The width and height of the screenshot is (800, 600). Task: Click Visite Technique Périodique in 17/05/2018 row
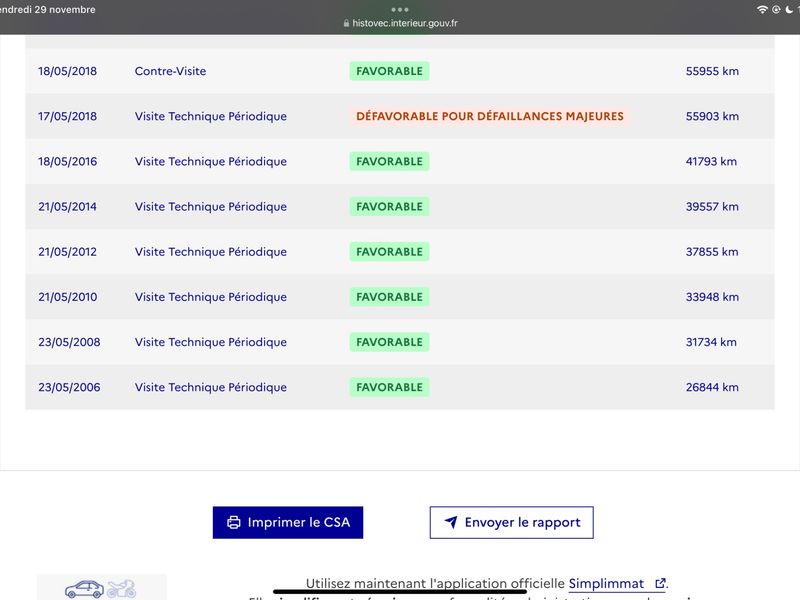coord(211,116)
